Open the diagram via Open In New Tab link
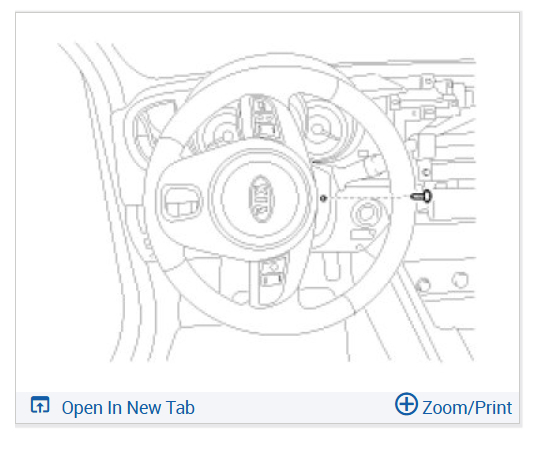This screenshot has width=552, height=454. coord(128,408)
